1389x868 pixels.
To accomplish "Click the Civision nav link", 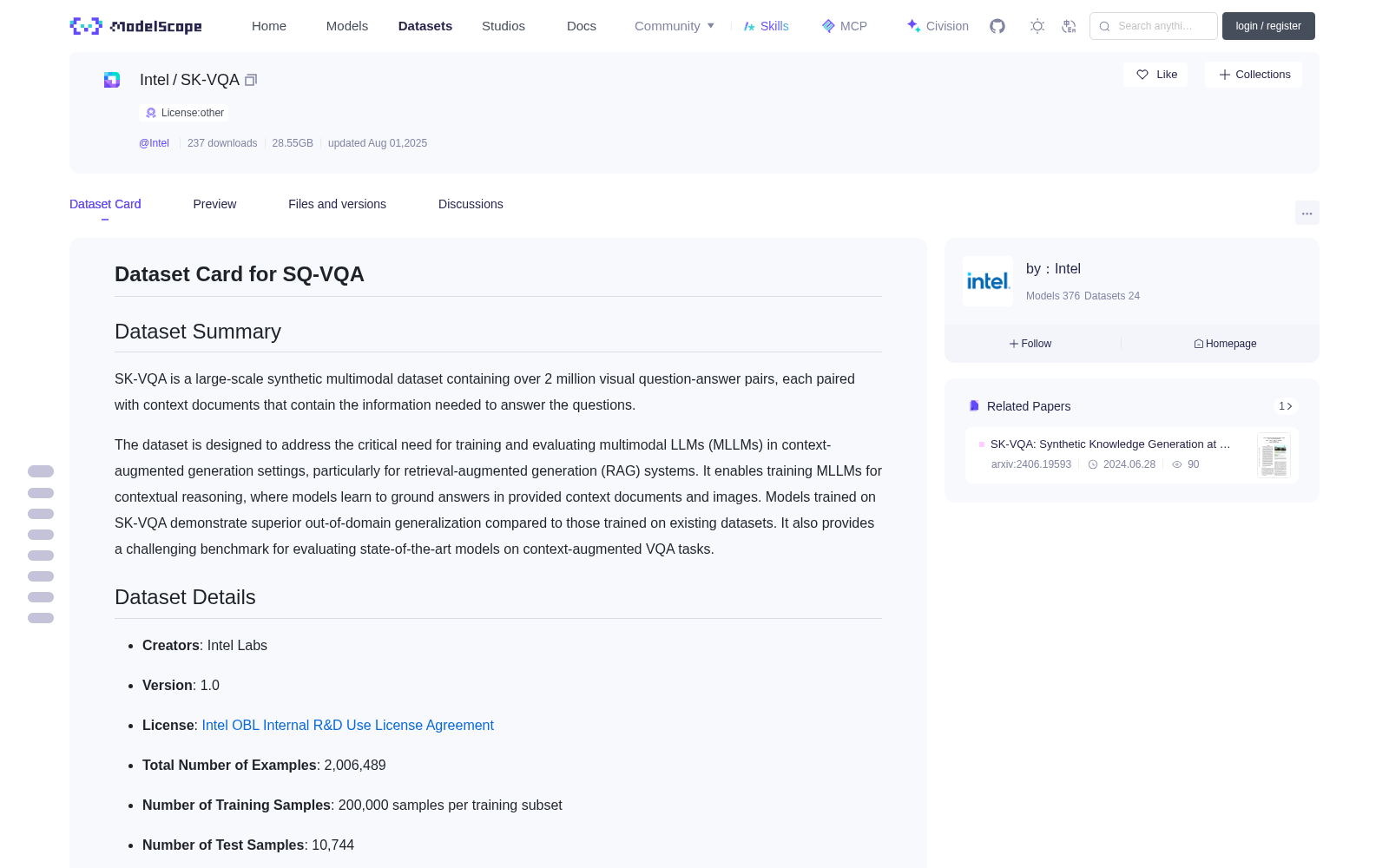I will 947,26.
